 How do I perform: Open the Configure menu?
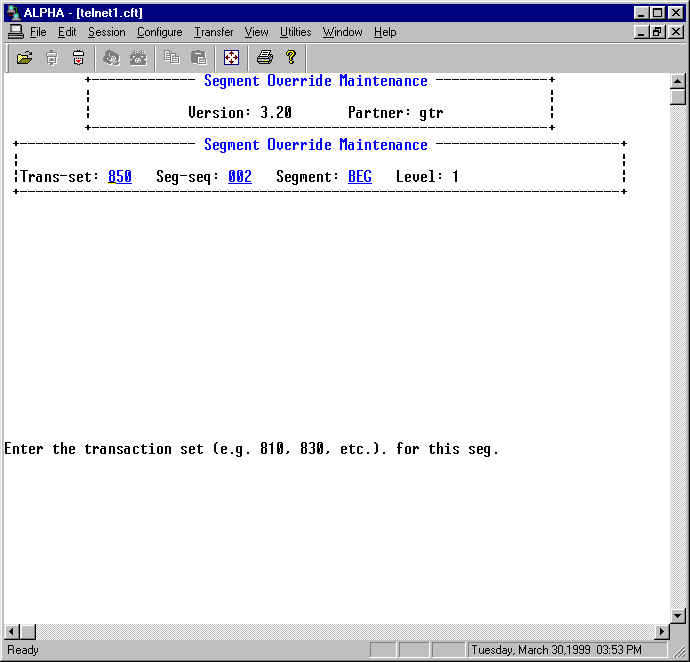(x=159, y=32)
